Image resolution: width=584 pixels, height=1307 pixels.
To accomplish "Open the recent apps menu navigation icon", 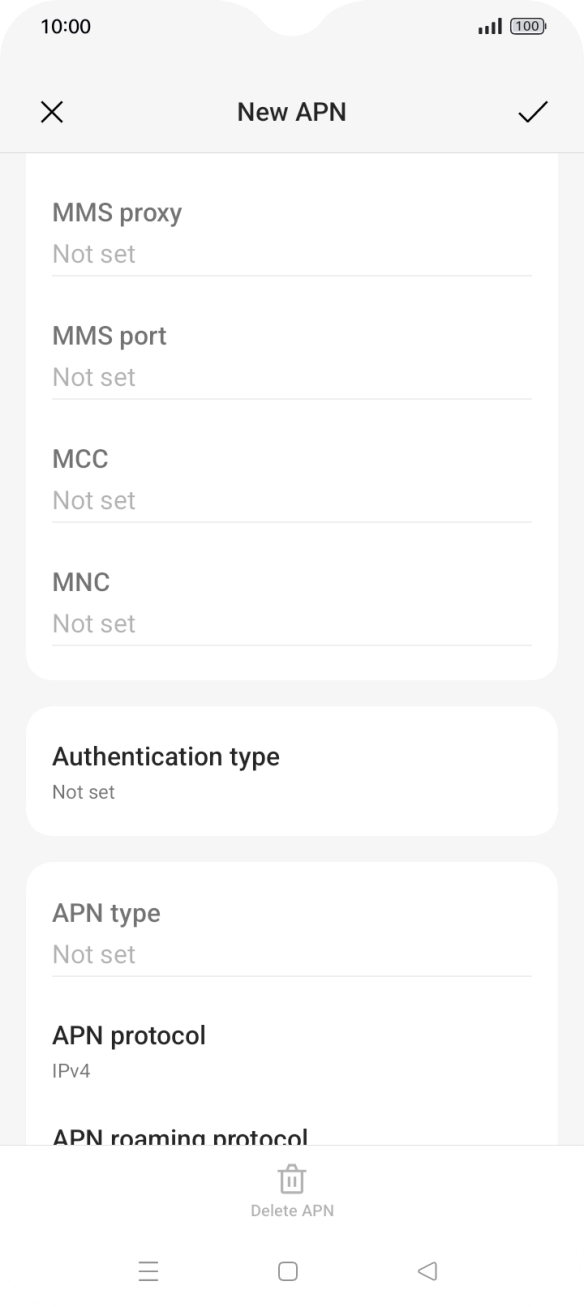I will (x=149, y=1271).
